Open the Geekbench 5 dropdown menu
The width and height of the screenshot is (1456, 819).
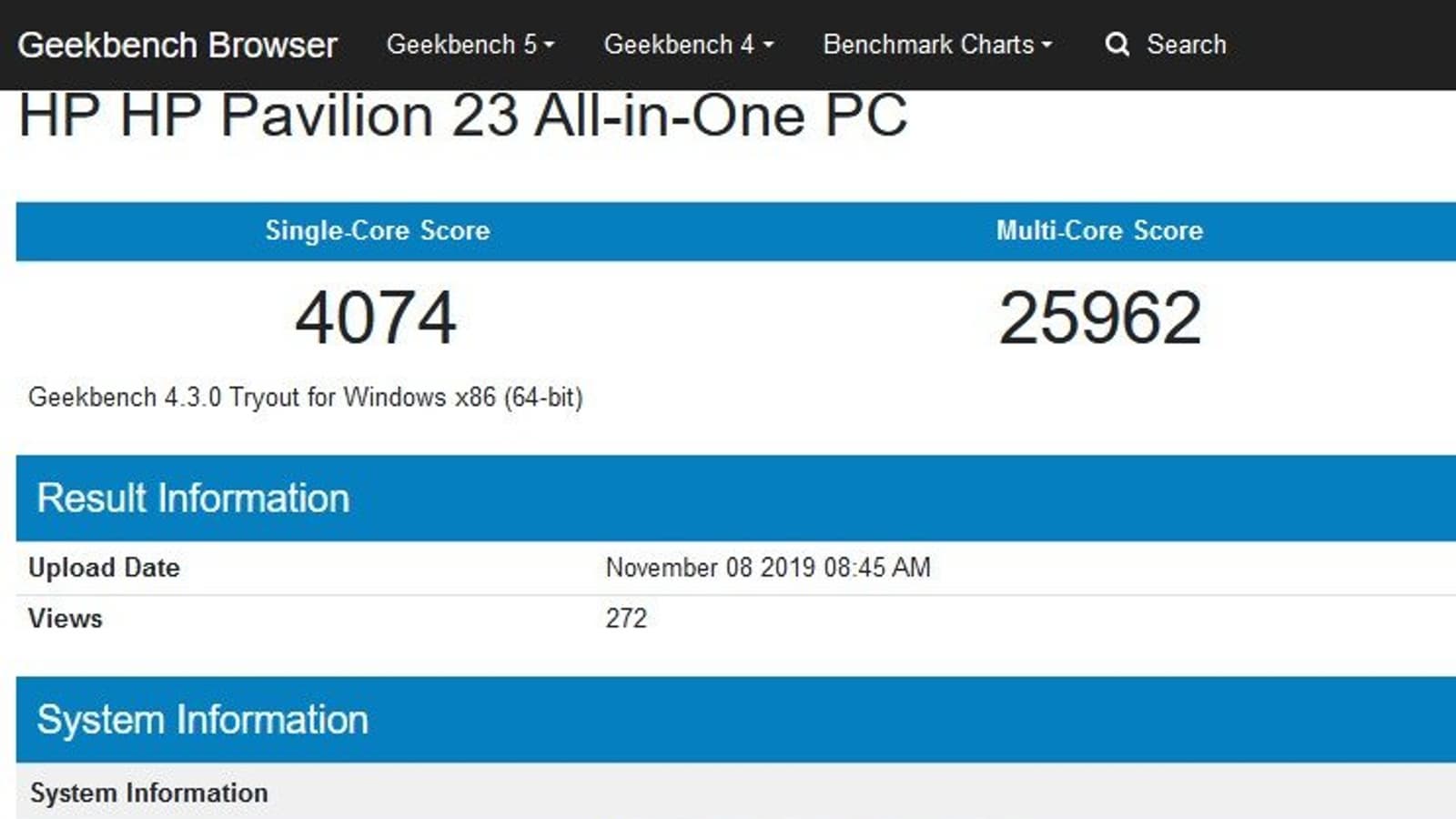[470, 45]
